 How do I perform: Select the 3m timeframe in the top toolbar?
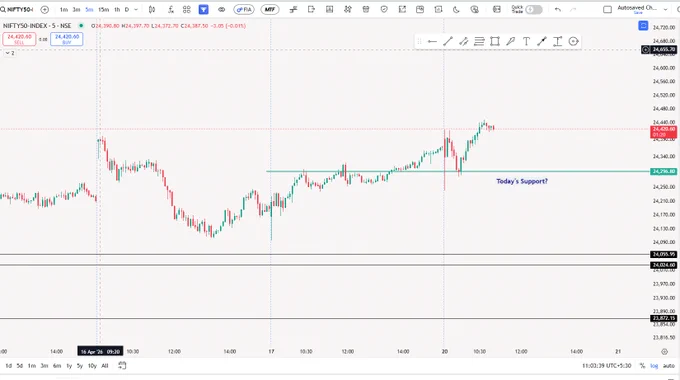click(76, 10)
